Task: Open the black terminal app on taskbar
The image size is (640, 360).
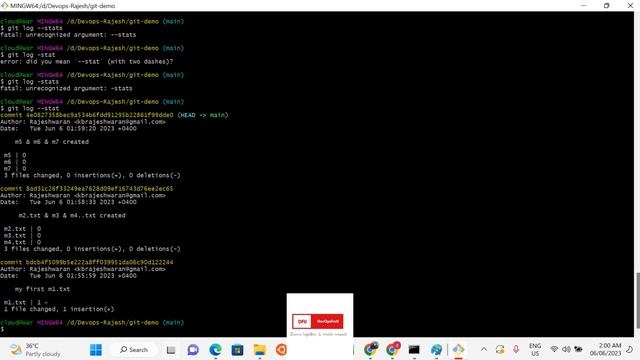Action: (x=414, y=350)
